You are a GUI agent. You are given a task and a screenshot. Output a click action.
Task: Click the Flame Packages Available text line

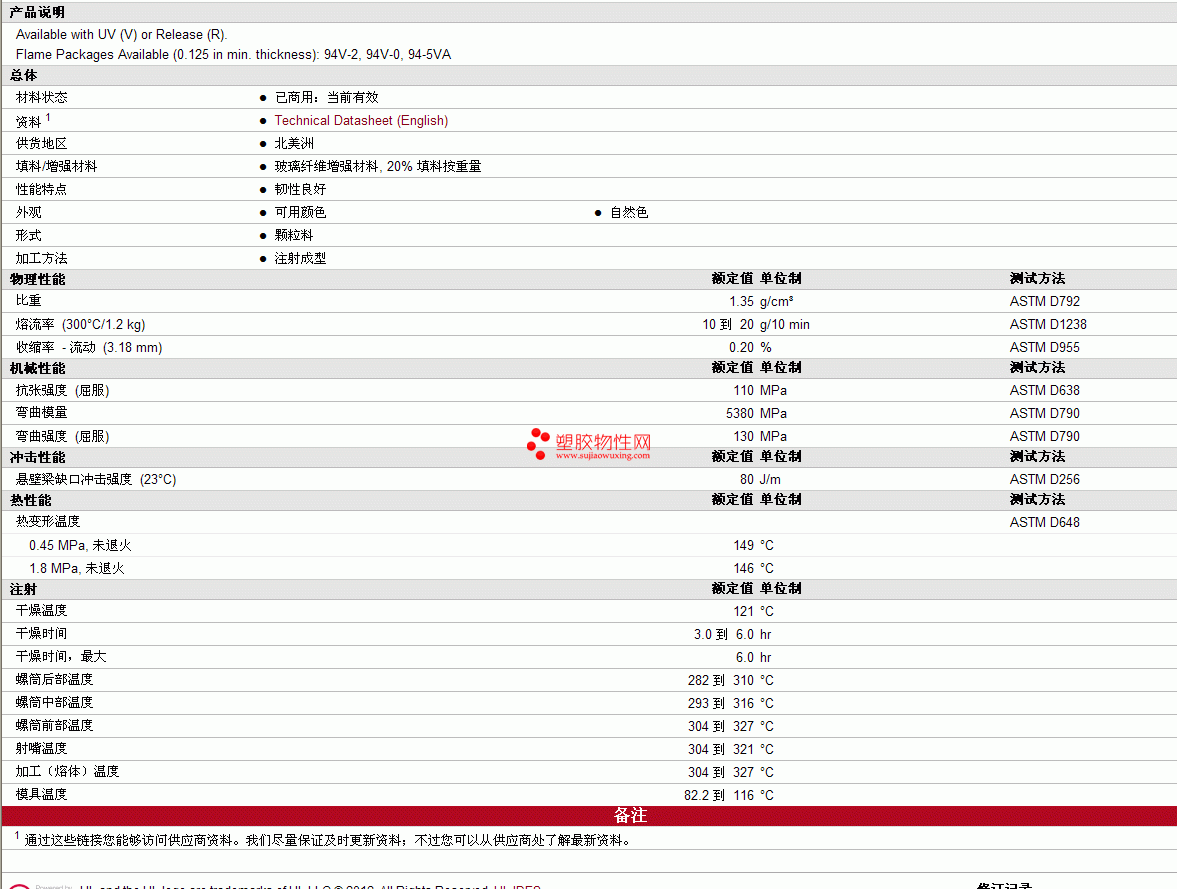[233, 55]
